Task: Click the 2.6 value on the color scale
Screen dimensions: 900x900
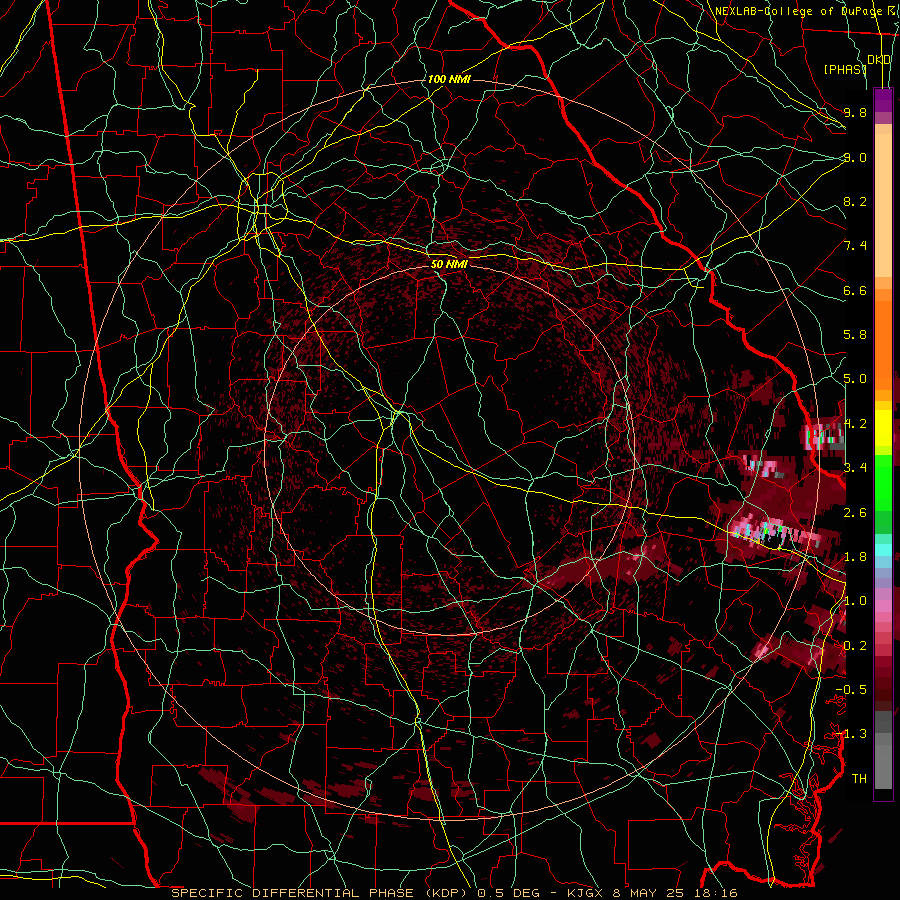Action: 855,513
